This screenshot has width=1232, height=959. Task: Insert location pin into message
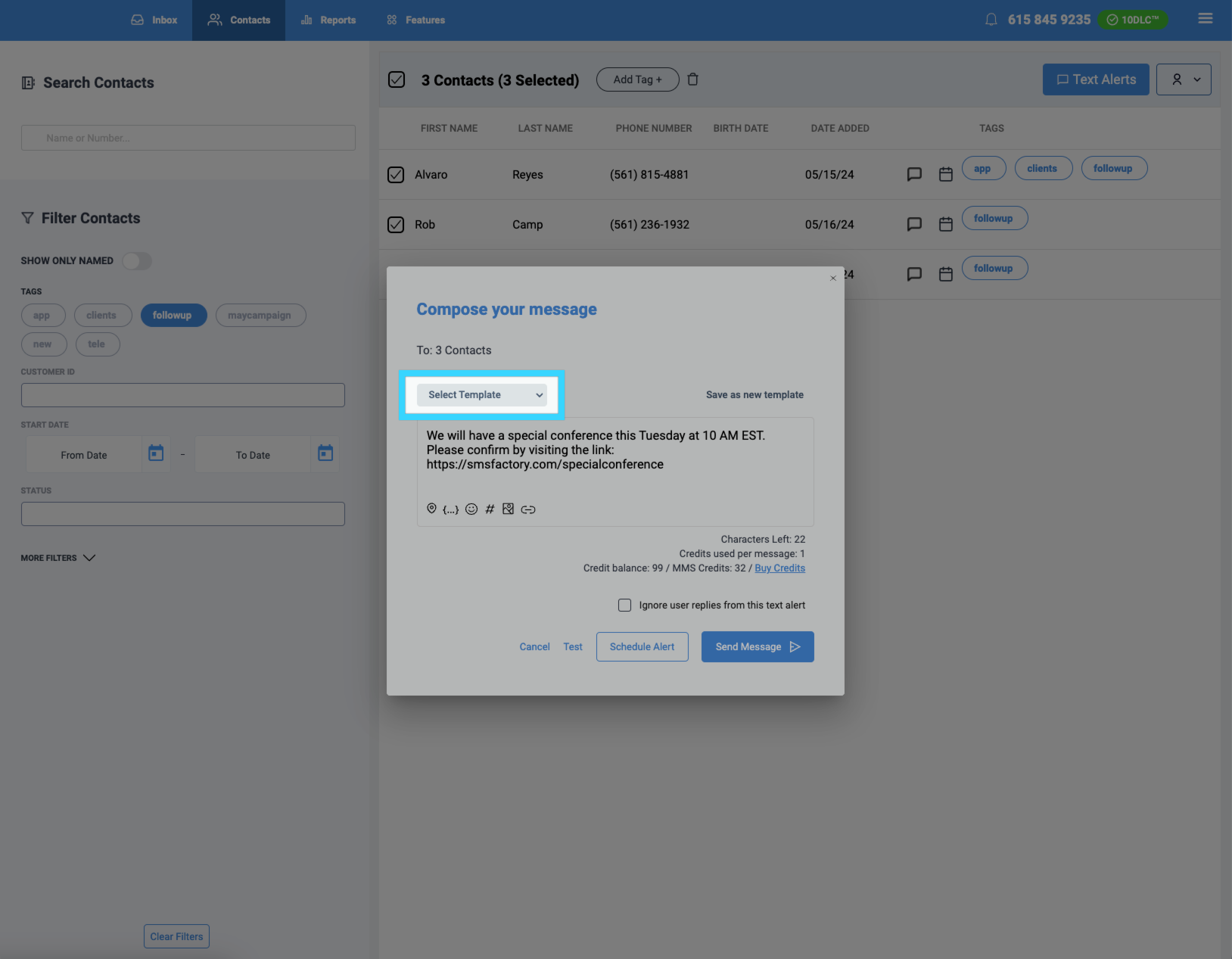431,509
